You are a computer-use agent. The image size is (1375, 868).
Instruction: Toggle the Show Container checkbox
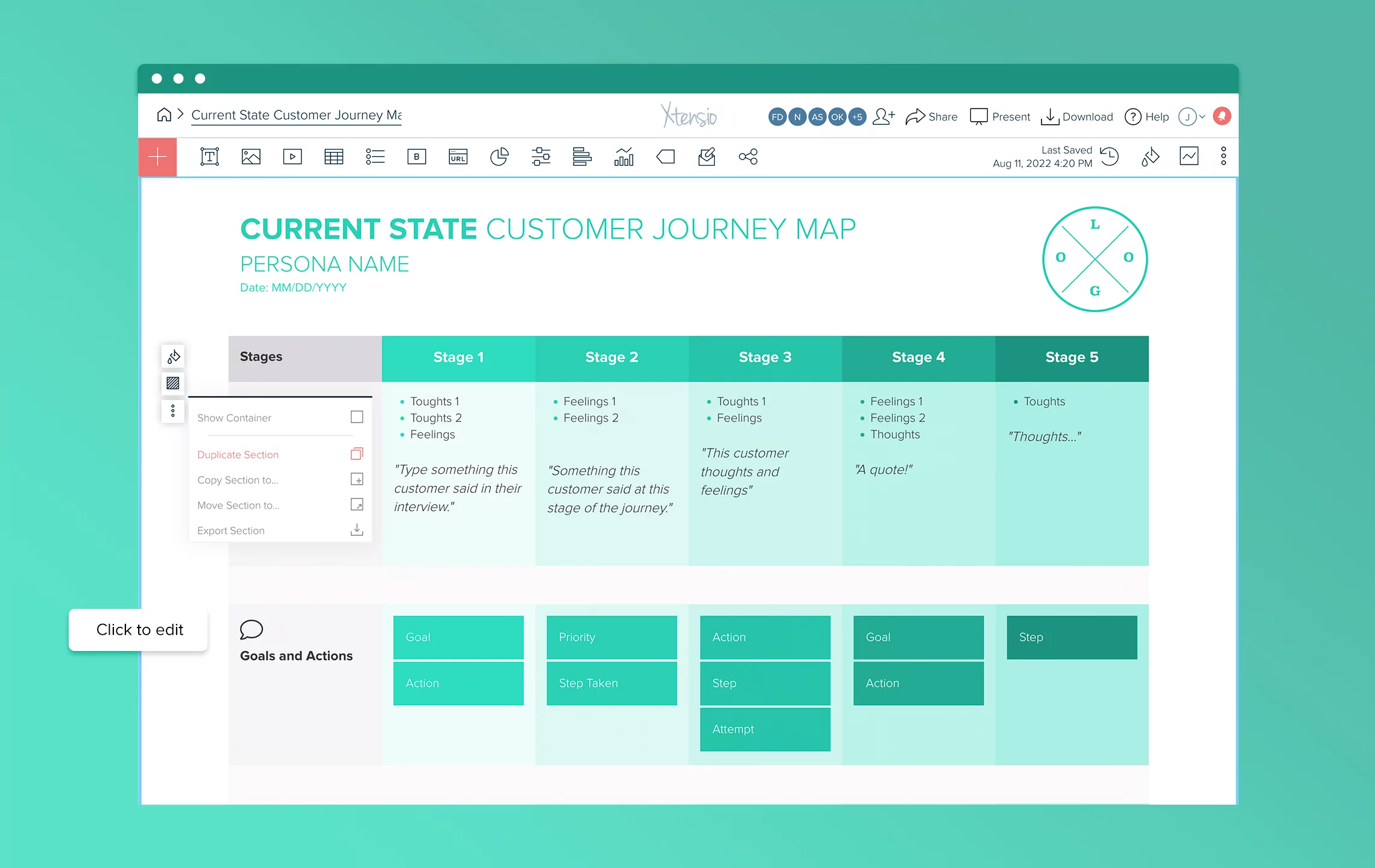tap(357, 417)
